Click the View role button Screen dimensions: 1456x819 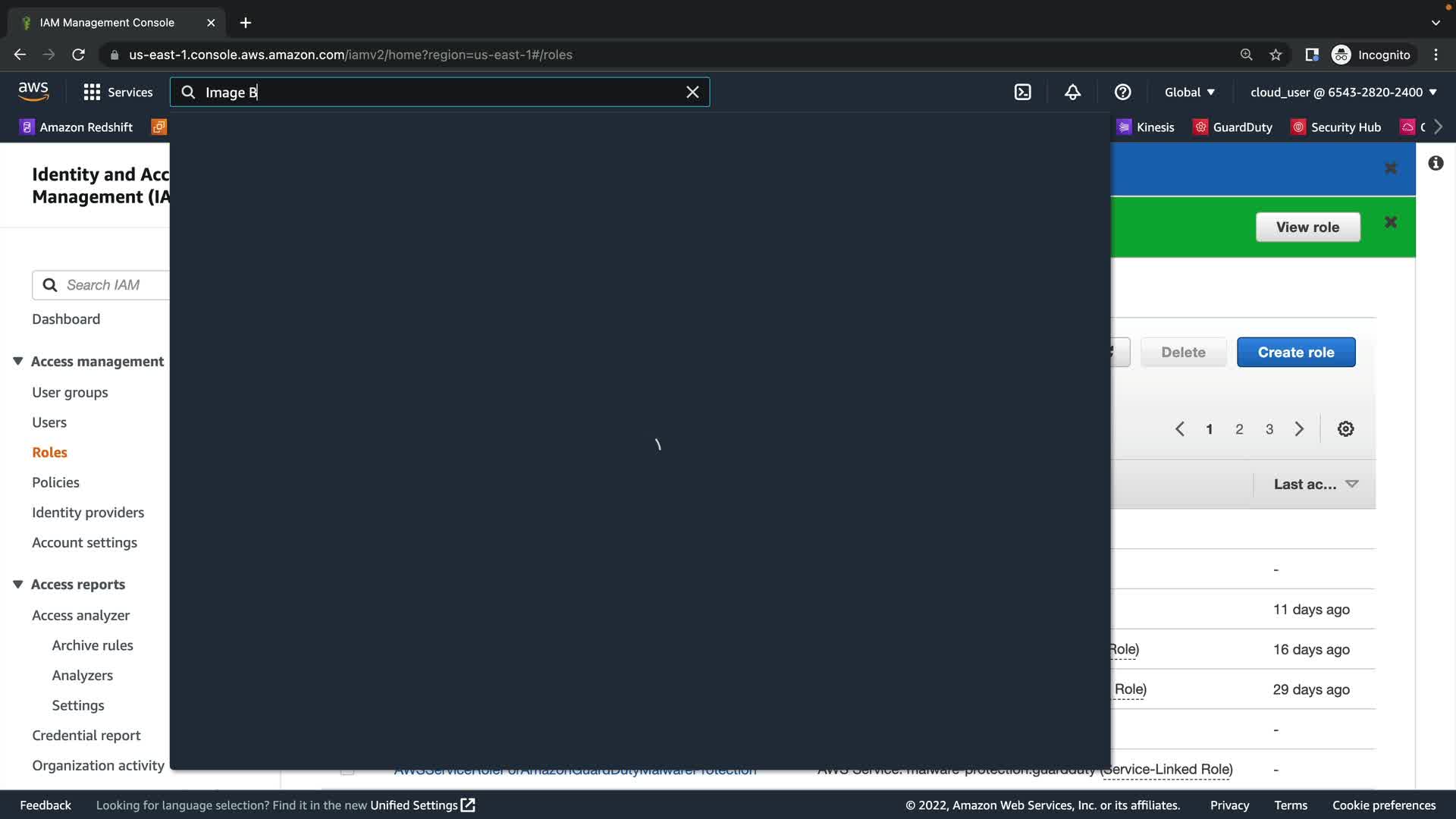point(1307,227)
